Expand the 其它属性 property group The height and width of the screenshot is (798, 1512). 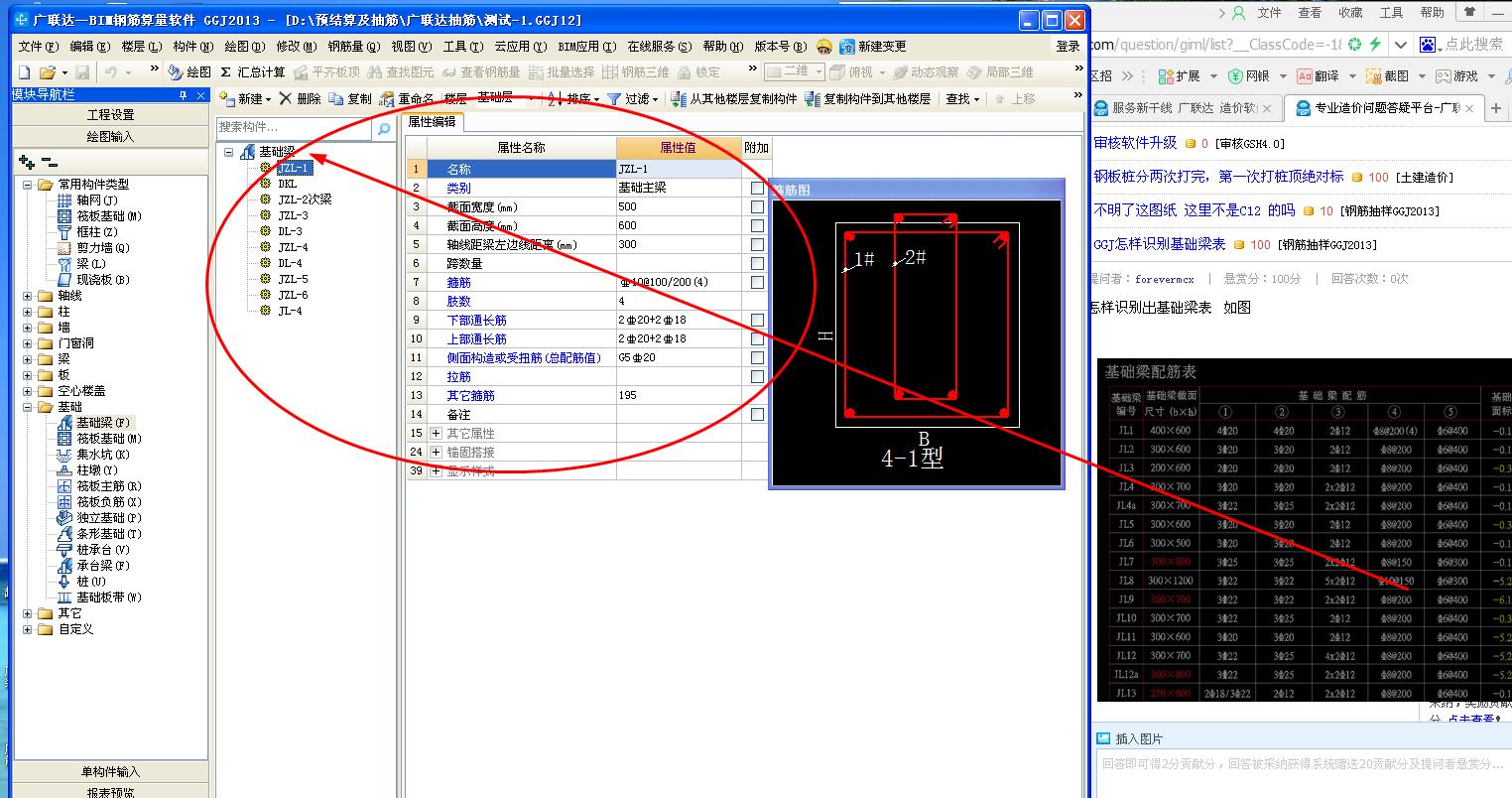tap(437, 433)
